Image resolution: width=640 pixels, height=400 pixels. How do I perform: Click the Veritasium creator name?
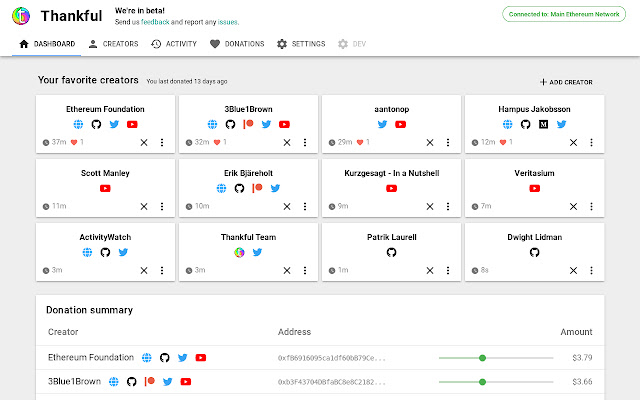tap(534, 173)
